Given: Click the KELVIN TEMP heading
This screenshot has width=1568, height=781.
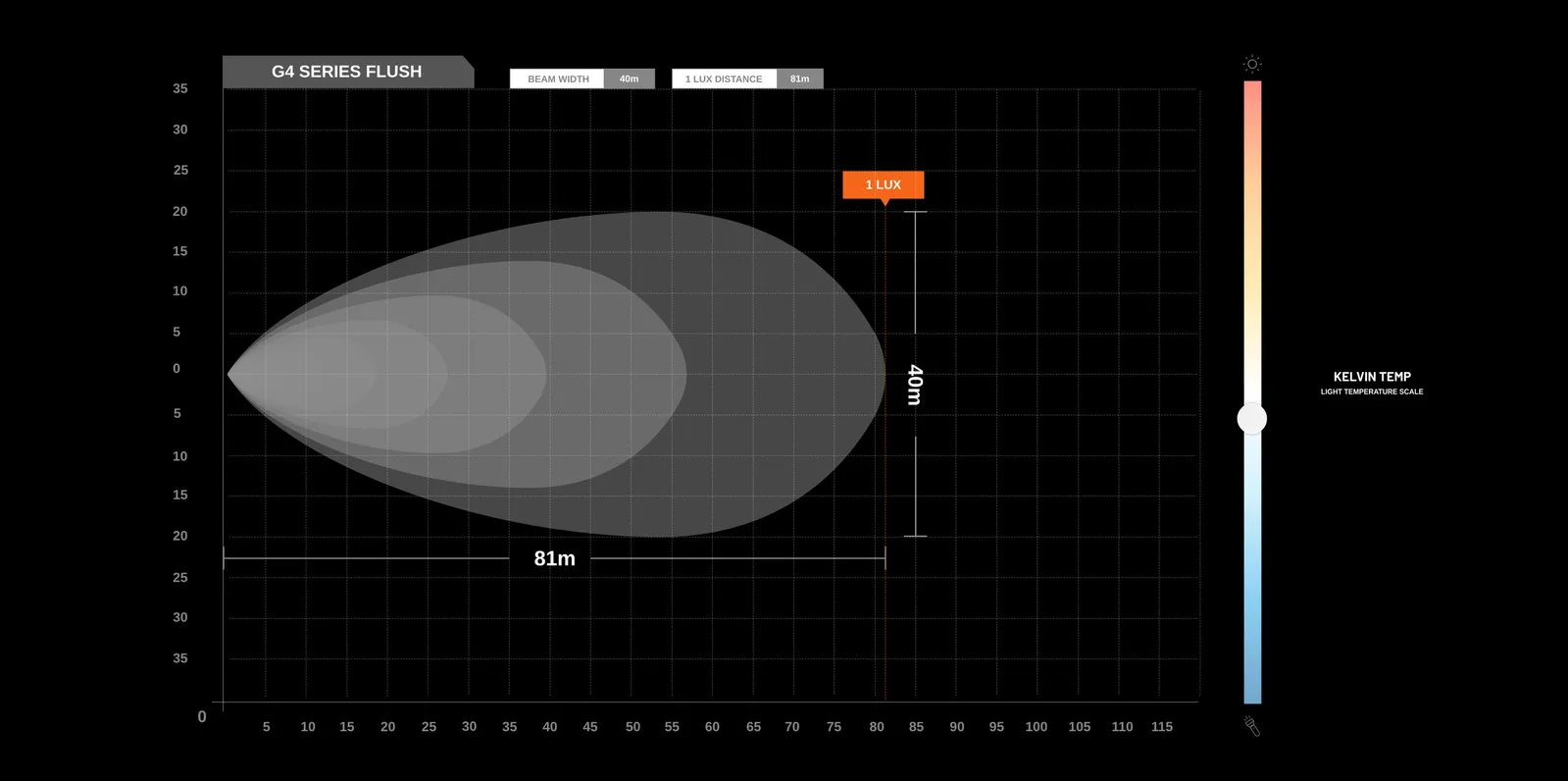Looking at the screenshot, I should tap(1371, 377).
